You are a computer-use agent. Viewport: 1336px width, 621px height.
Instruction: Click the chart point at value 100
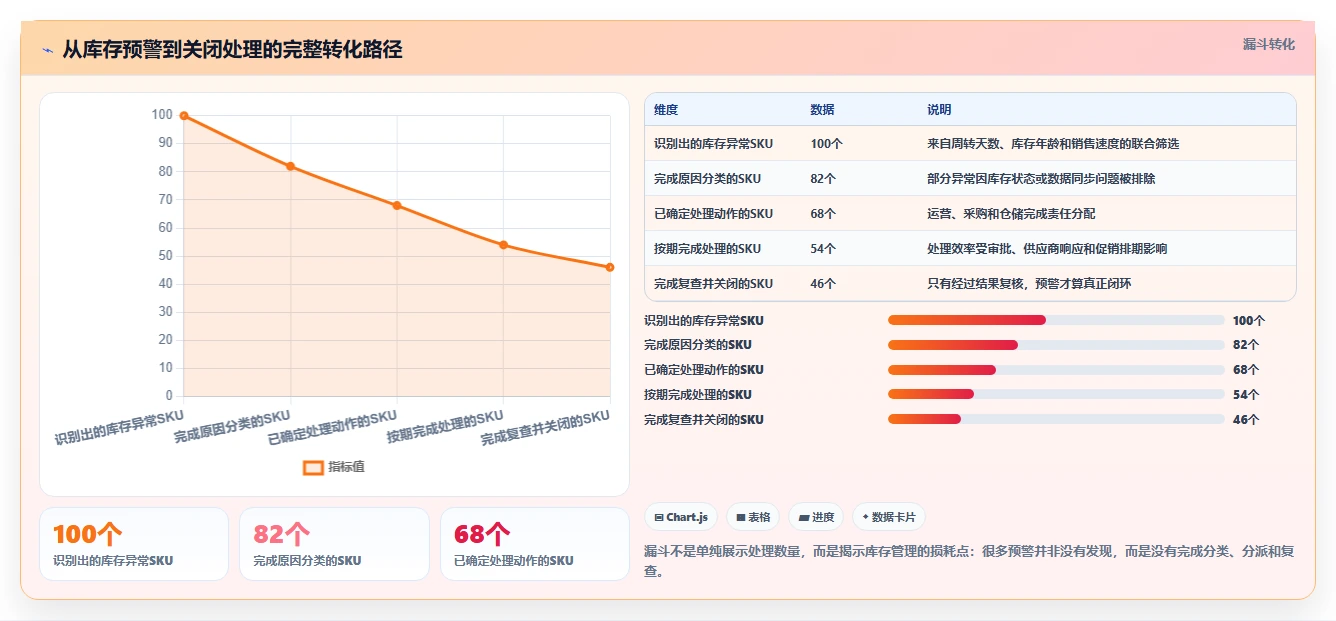point(184,116)
